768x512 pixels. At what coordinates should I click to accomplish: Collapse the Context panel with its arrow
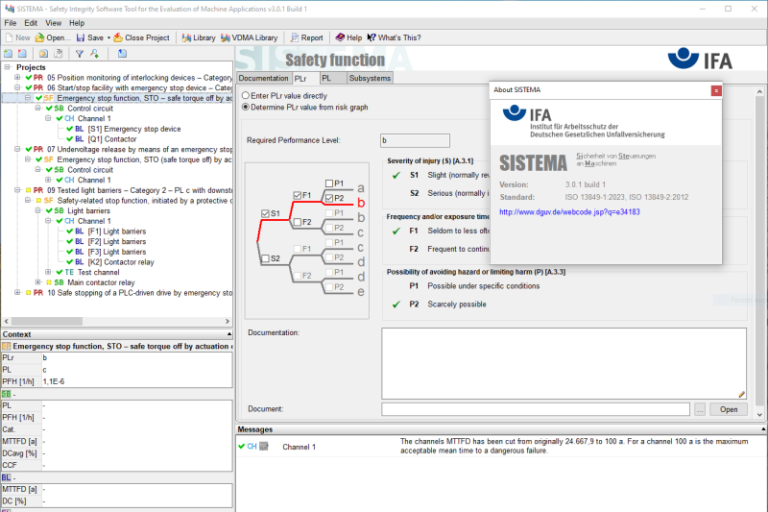[229, 334]
